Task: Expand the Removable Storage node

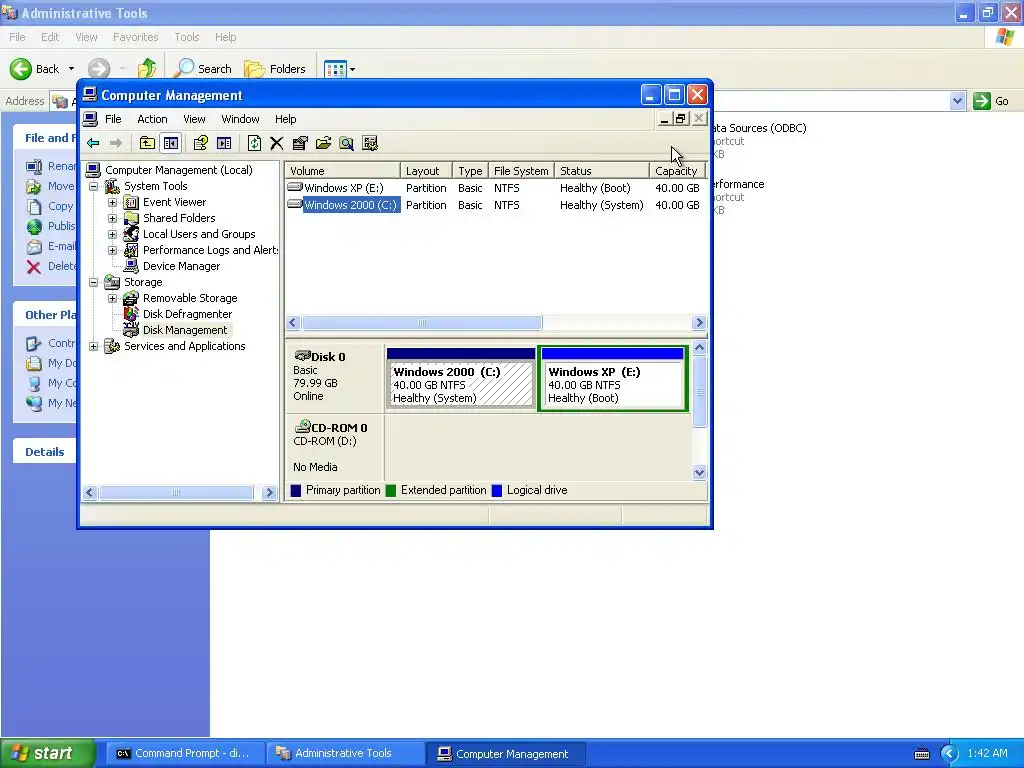Action: tap(112, 298)
